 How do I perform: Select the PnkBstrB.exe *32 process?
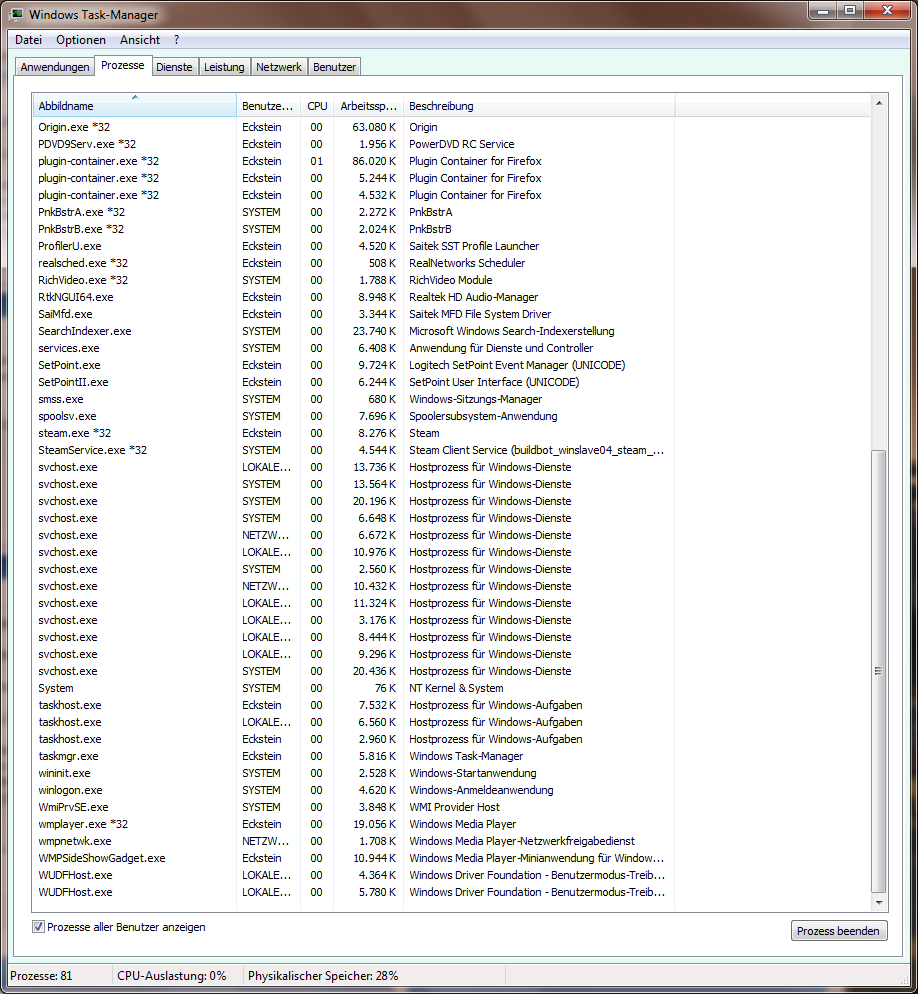353,229
